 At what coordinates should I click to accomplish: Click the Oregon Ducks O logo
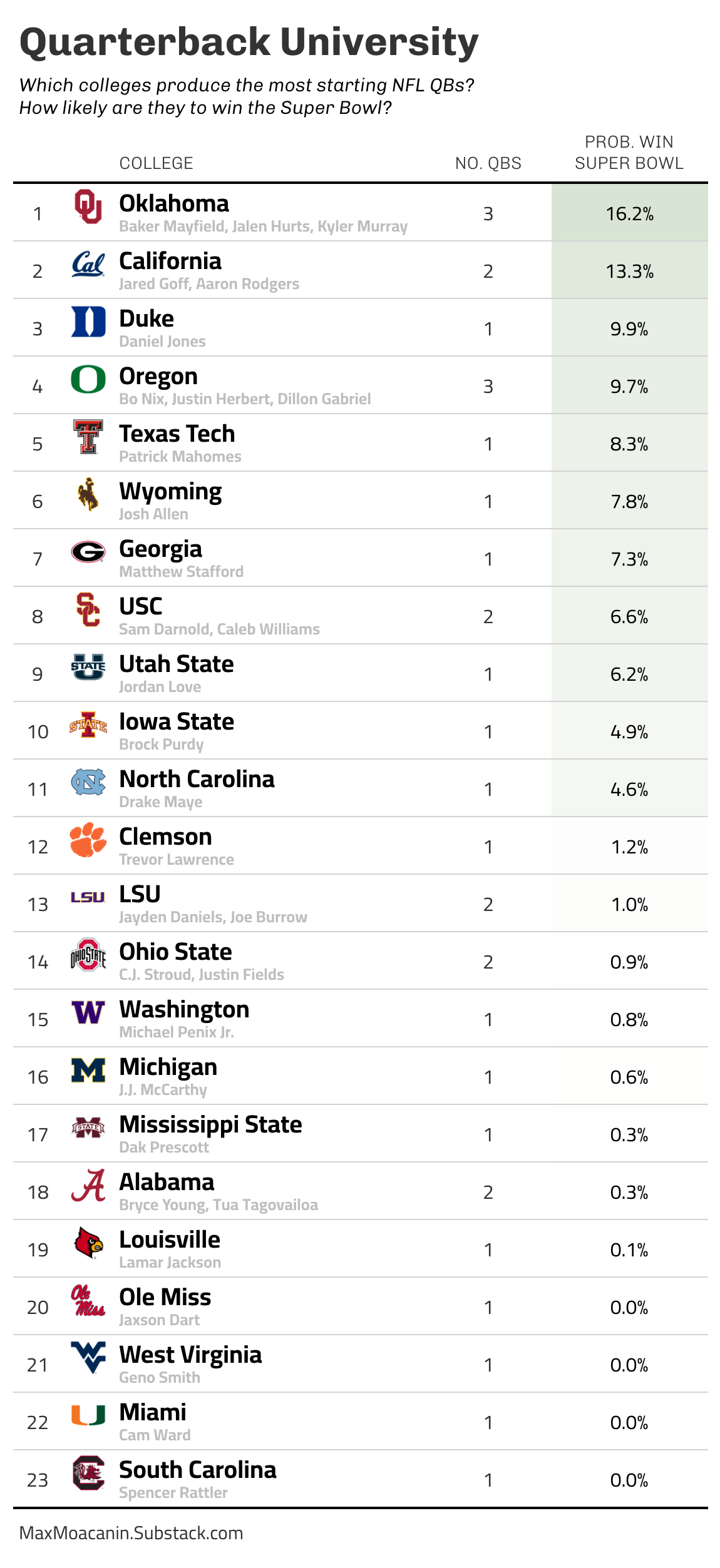coord(88,379)
